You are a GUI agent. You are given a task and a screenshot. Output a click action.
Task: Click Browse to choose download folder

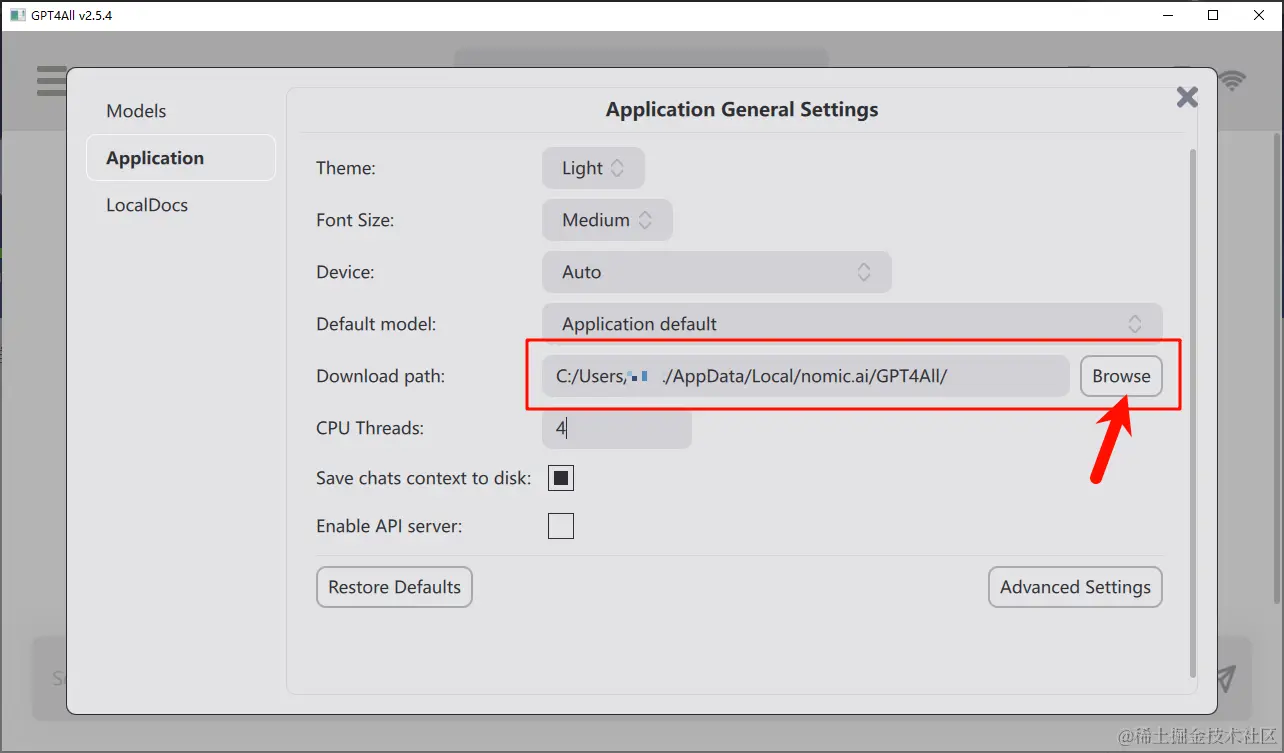click(x=1121, y=376)
